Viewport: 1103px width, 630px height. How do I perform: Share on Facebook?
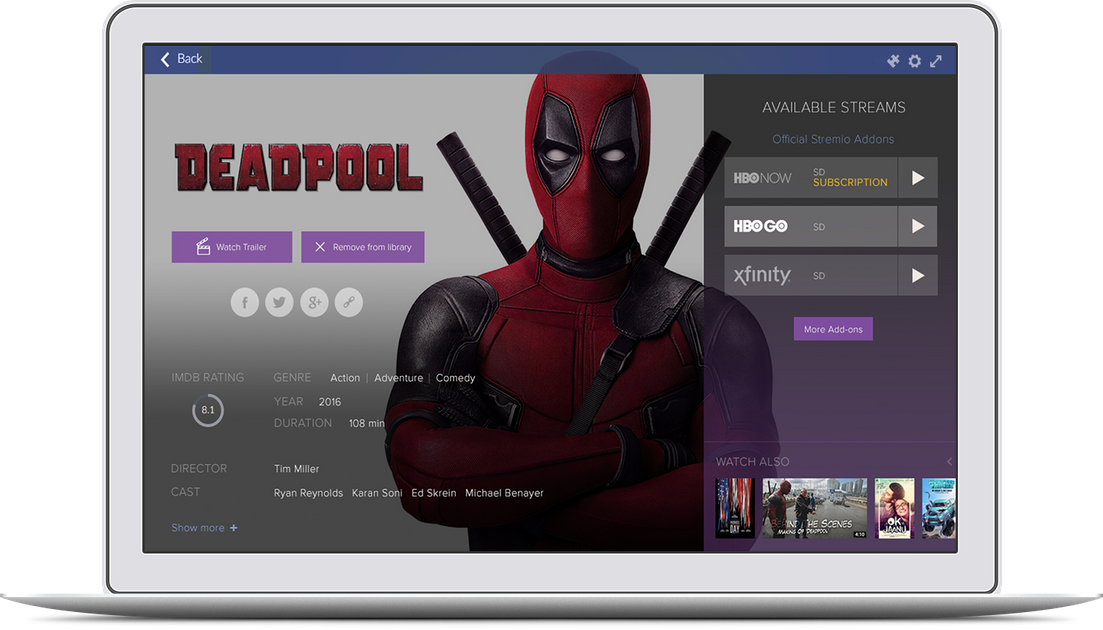[x=245, y=302]
